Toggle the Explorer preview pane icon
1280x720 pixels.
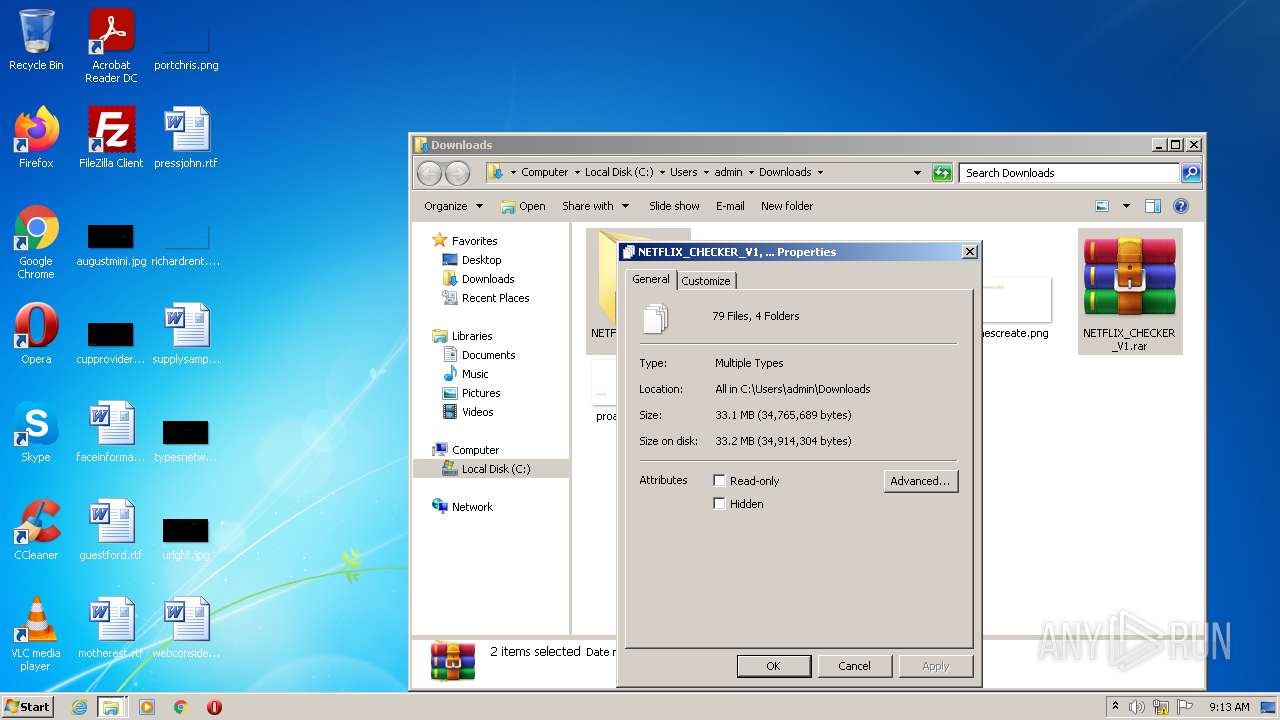pos(1152,206)
